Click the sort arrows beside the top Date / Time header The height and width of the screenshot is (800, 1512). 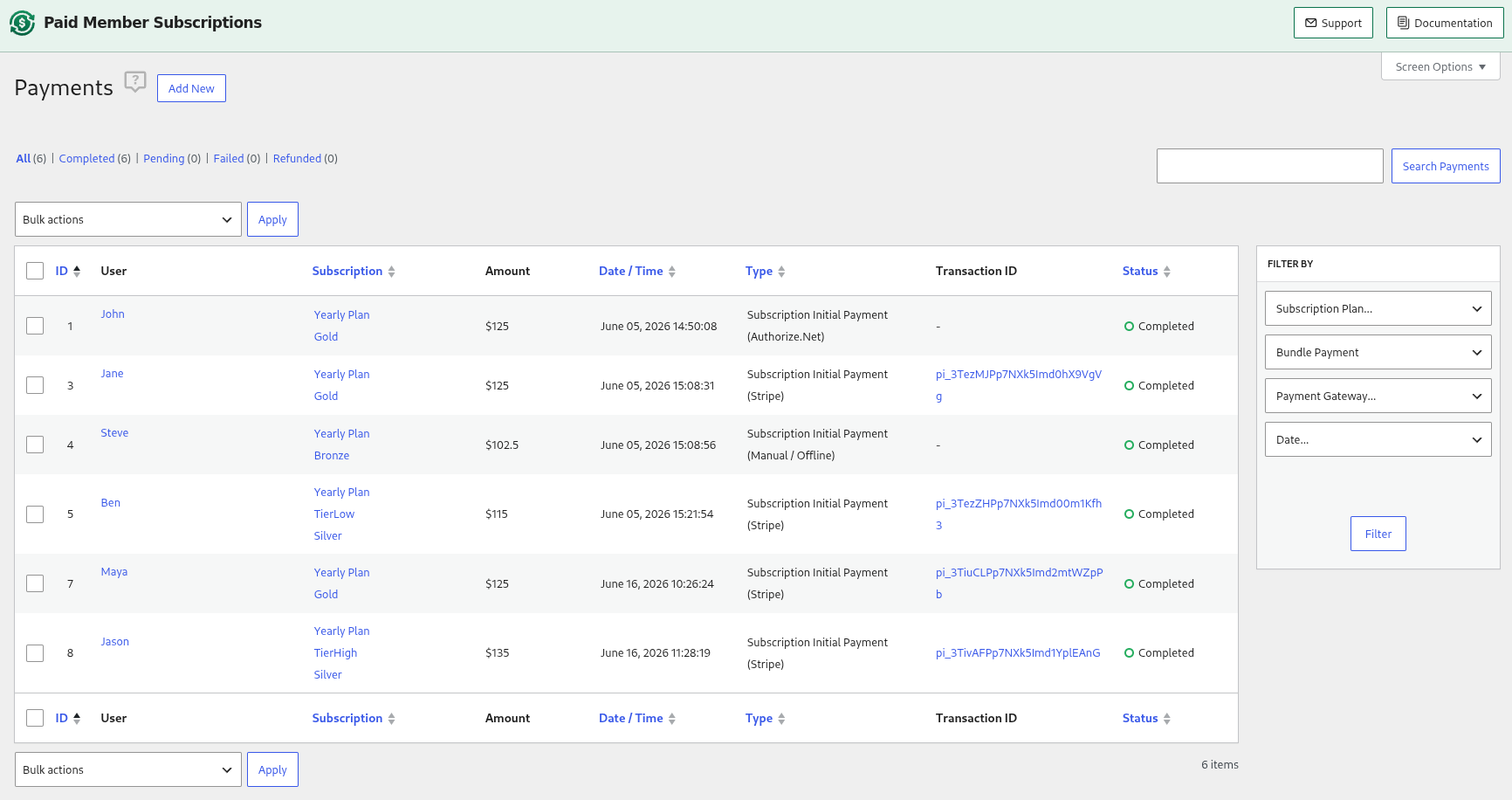[x=672, y=272]
